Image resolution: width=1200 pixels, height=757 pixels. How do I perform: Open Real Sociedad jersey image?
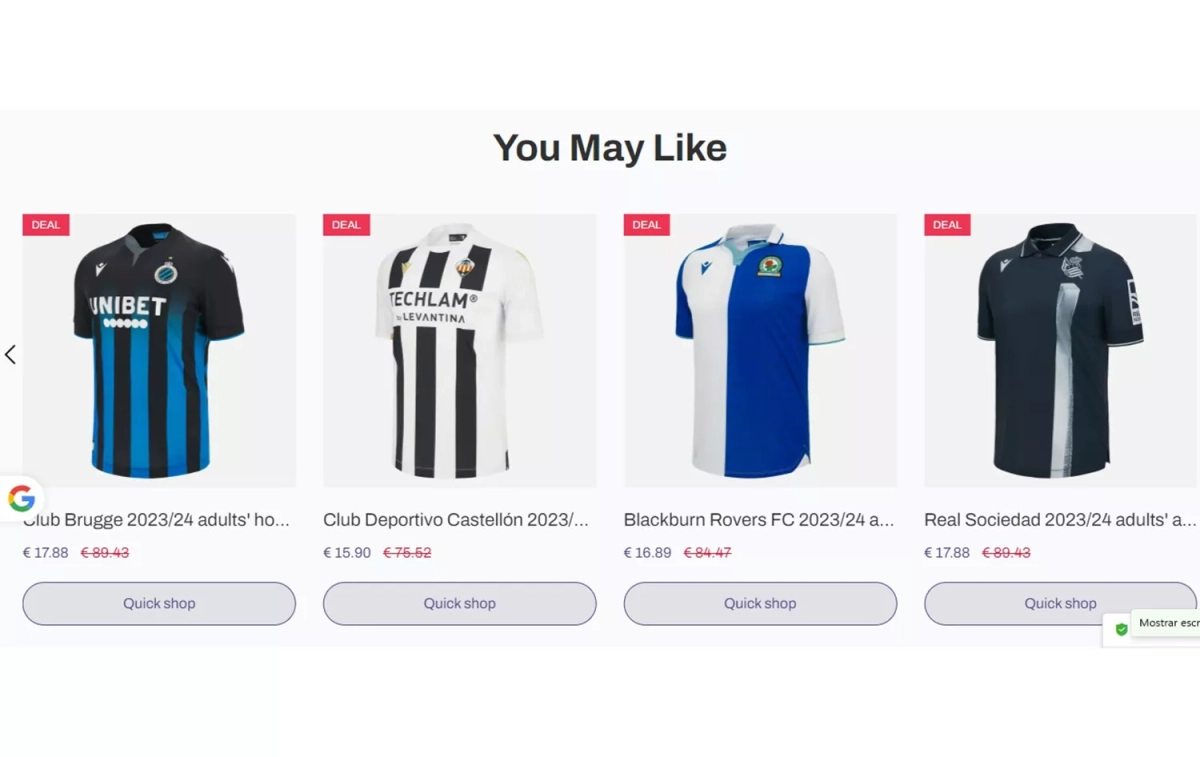click(1060, 350)
